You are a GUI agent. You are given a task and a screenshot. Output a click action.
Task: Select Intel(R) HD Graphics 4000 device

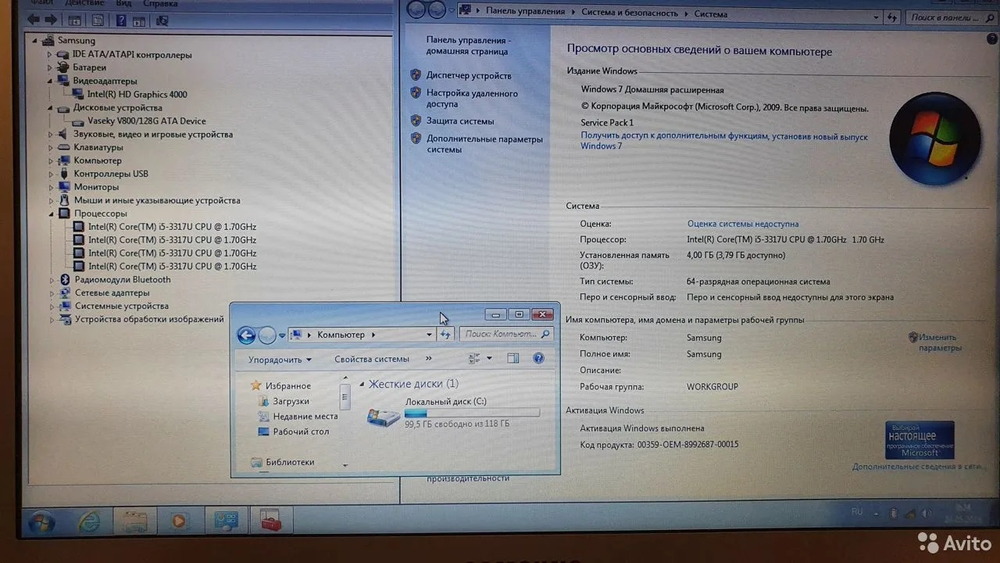[x=137, y=94]
